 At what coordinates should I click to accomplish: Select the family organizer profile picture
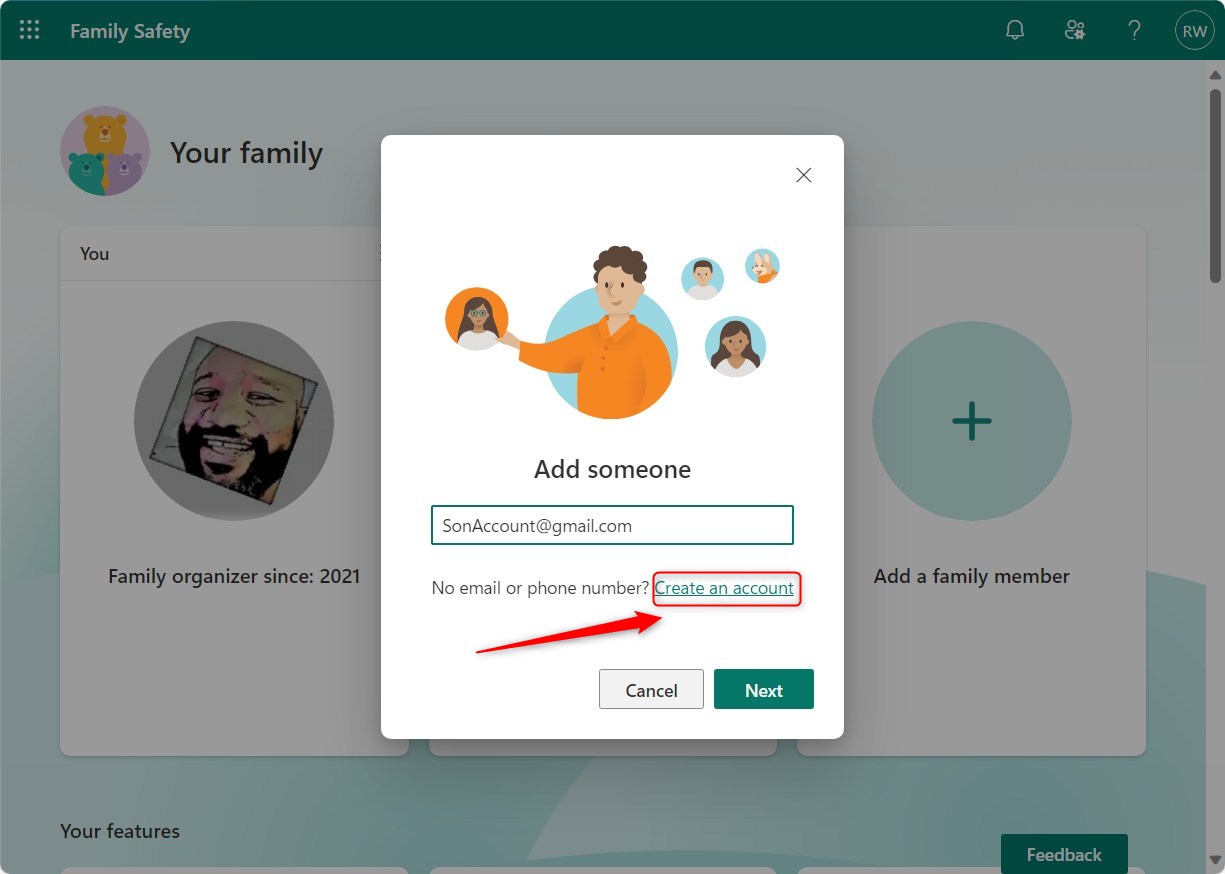[233, 419]
